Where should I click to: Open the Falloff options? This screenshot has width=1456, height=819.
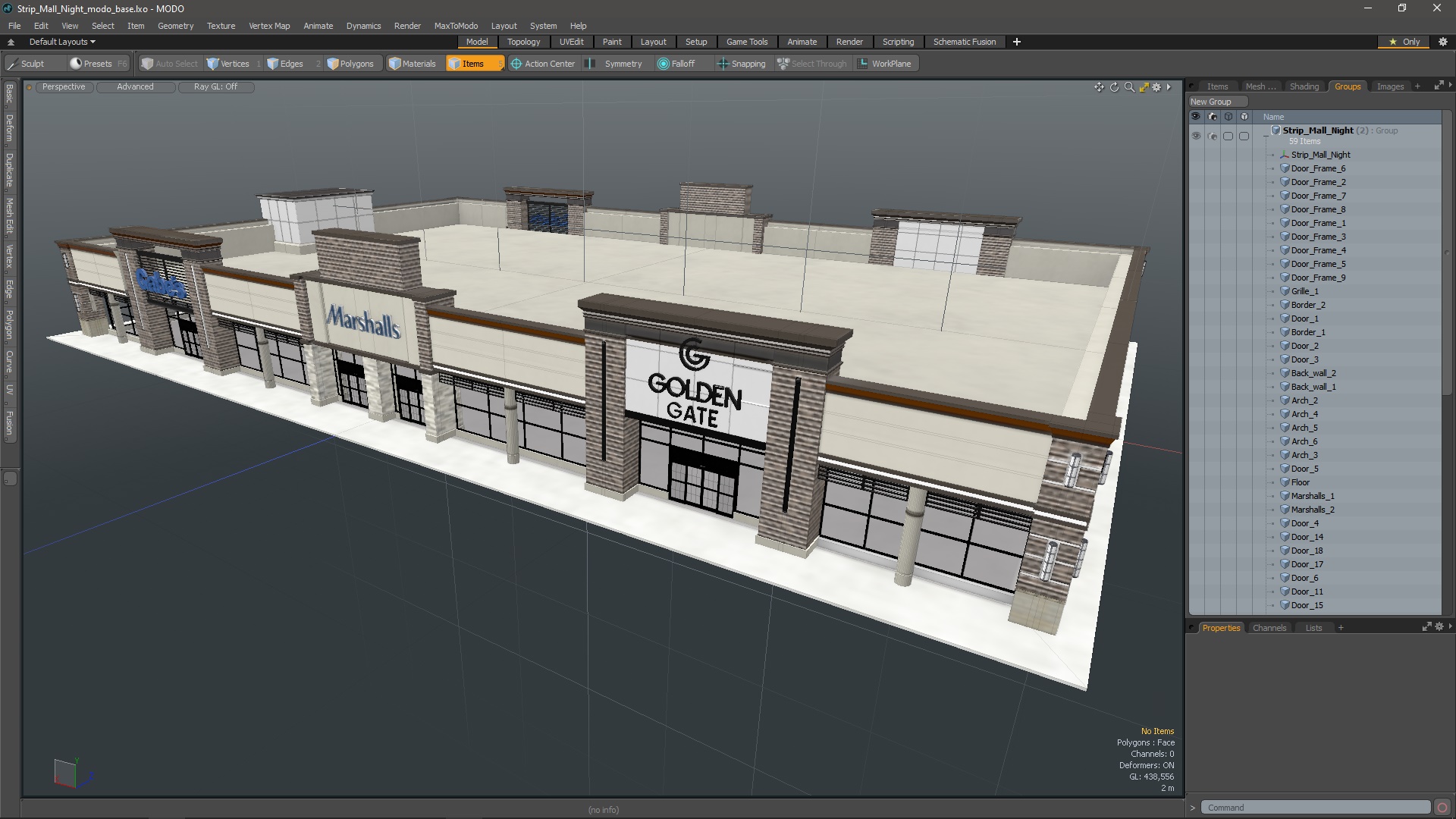coord(676,64)
